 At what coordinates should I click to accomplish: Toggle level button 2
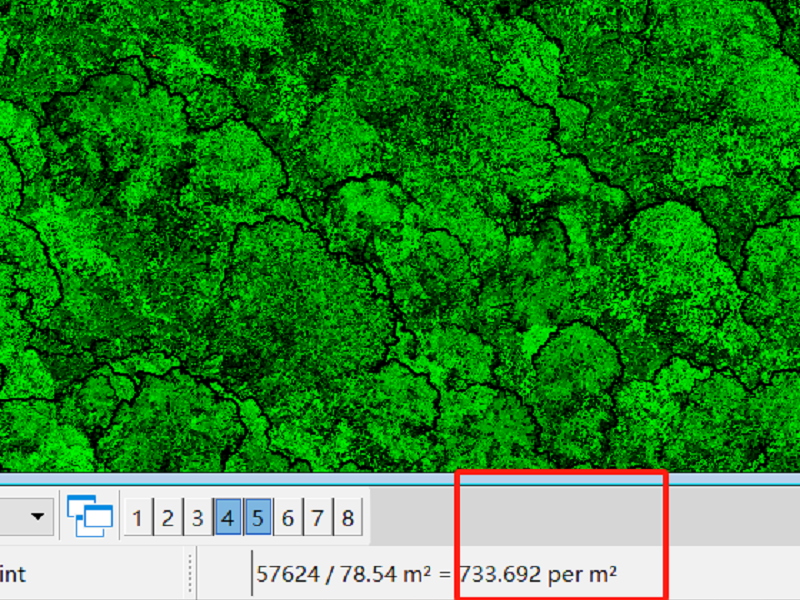click(x=167, y=518)
